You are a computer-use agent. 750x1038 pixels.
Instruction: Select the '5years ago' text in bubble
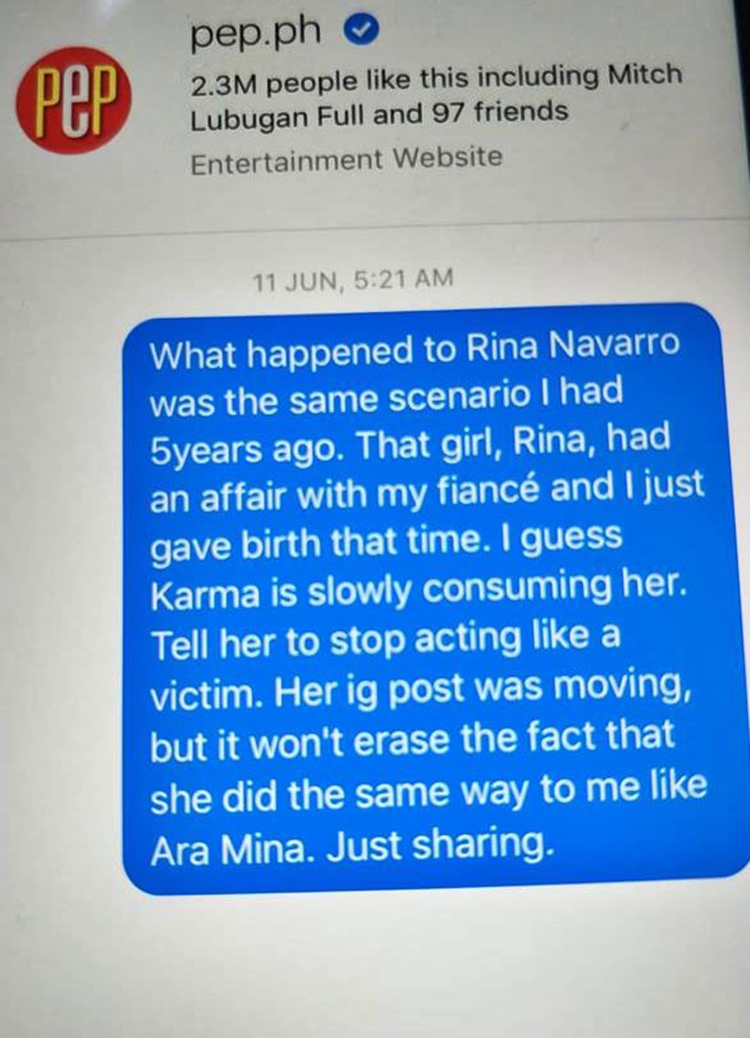point(242,449)
